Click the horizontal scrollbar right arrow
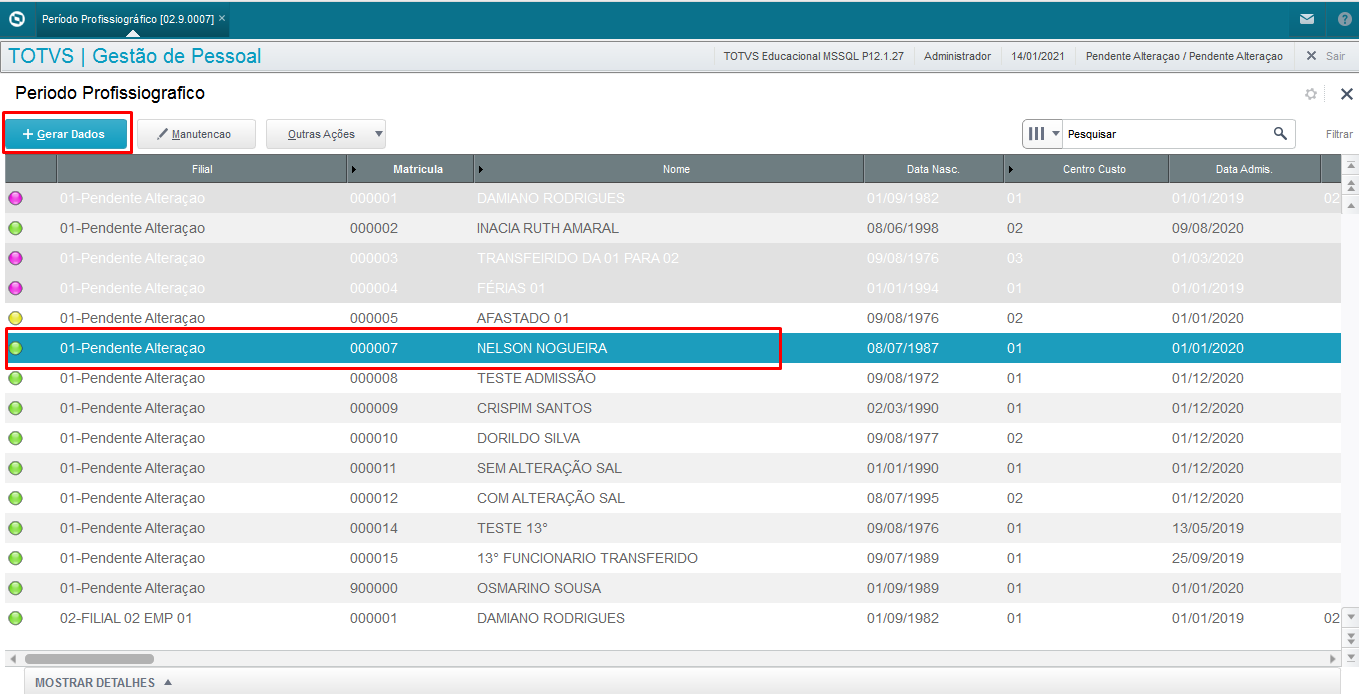 [1332, 659]
